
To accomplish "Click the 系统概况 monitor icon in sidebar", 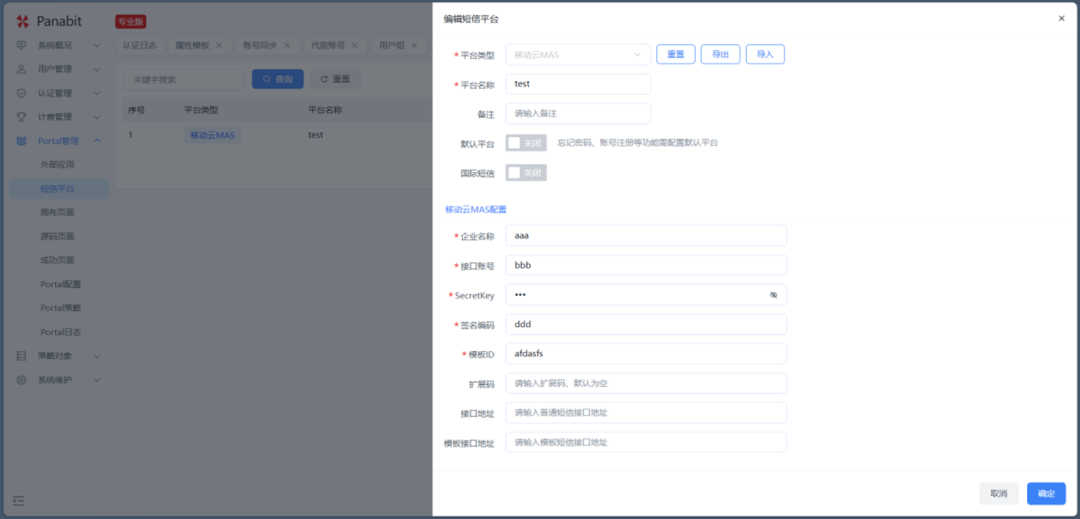I will (21, 45).
